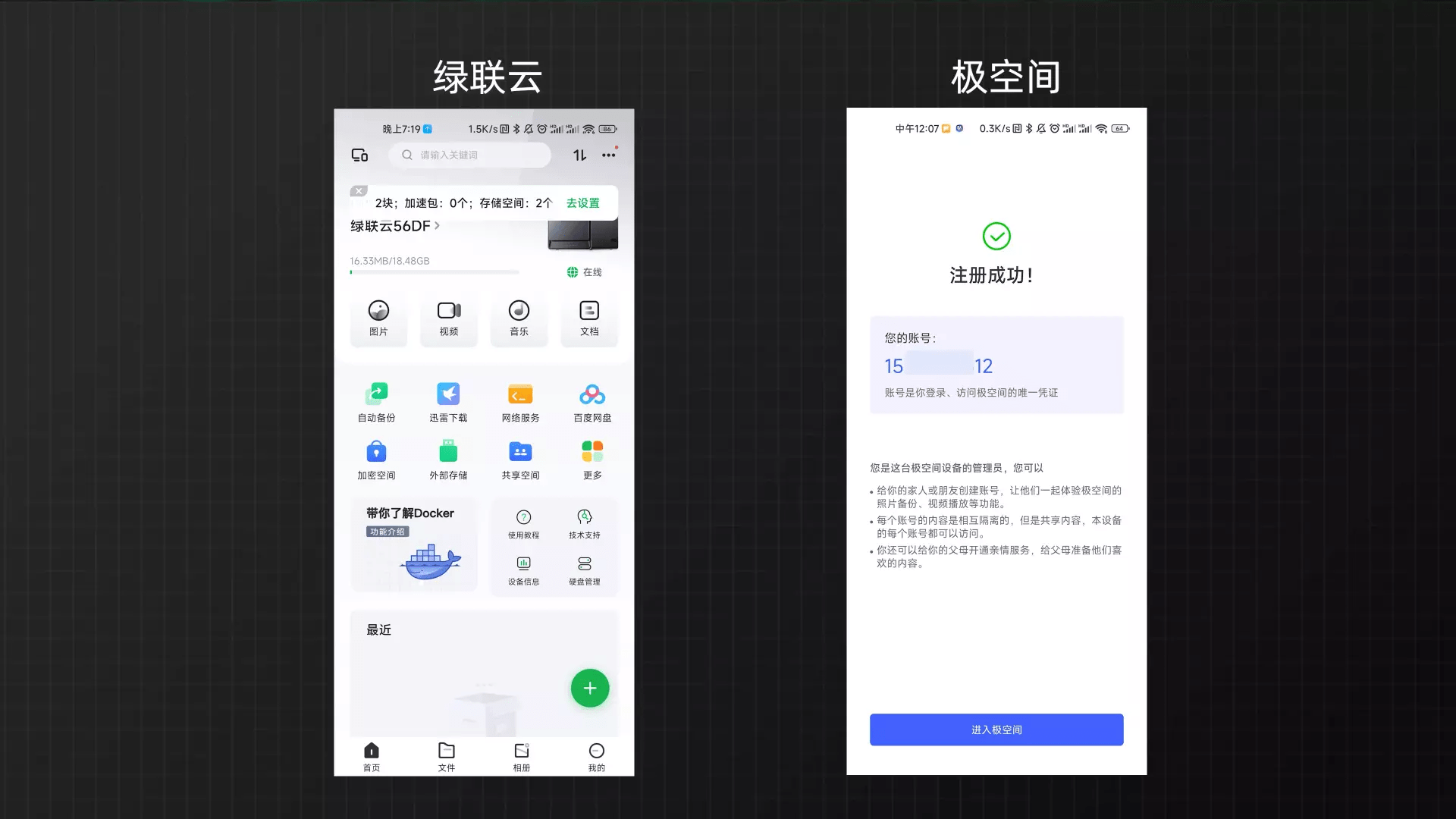
Task: Expand 更多 (More) apps menu
Action: [590, 459]
